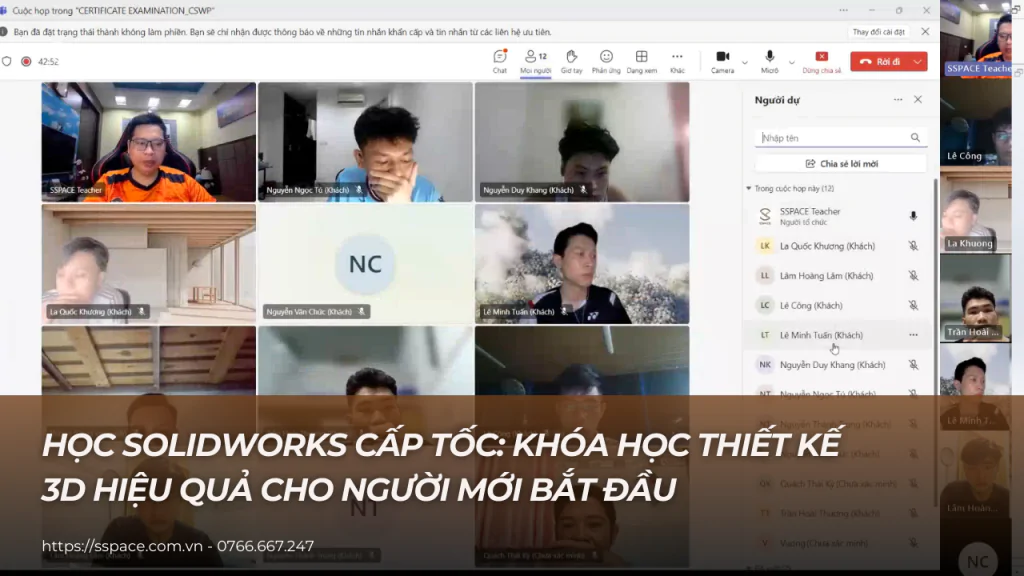Close the Người dự panel
The image size is (1024, 576).
point(918,99)
